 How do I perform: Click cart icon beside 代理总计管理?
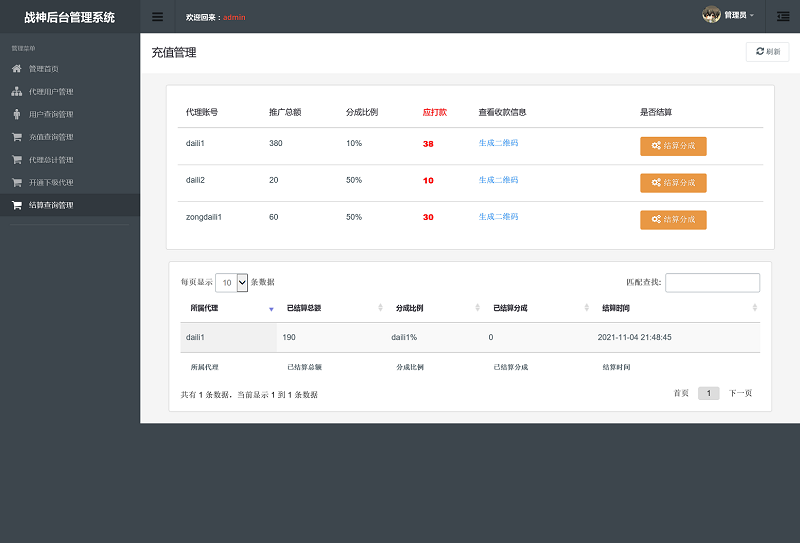coord(17,160)
